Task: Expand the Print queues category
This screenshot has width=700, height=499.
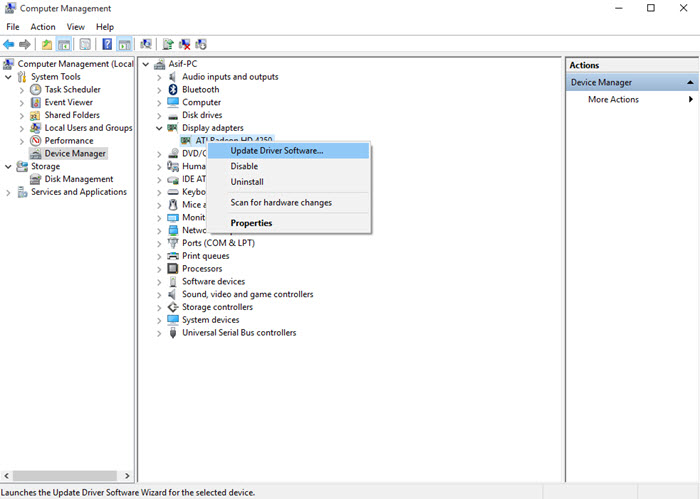Action: [x=159, y=257]
